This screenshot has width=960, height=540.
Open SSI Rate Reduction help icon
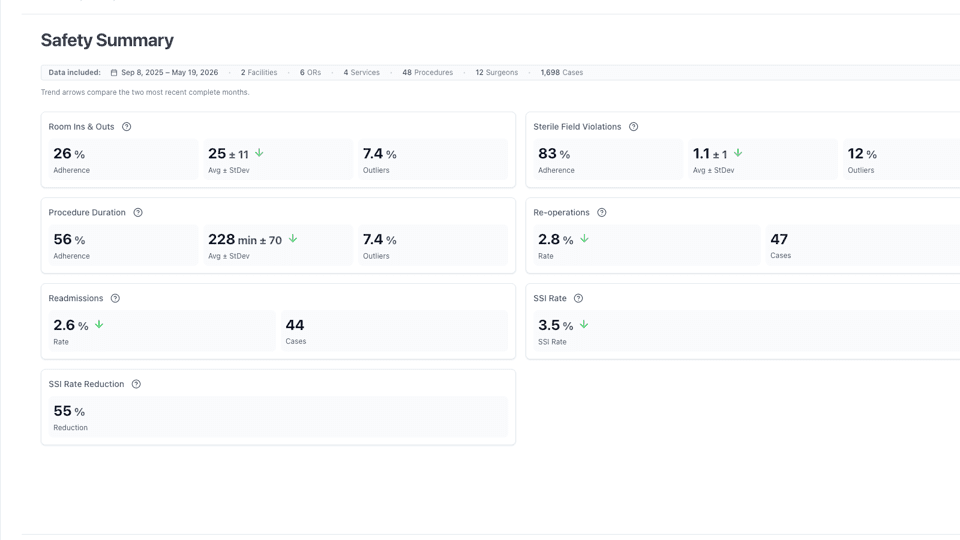137,384
